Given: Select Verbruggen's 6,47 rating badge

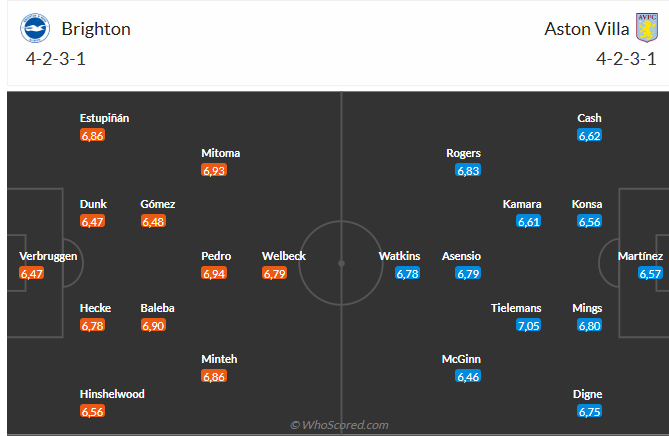Looking at the screenshot, I should click(32, 273).
